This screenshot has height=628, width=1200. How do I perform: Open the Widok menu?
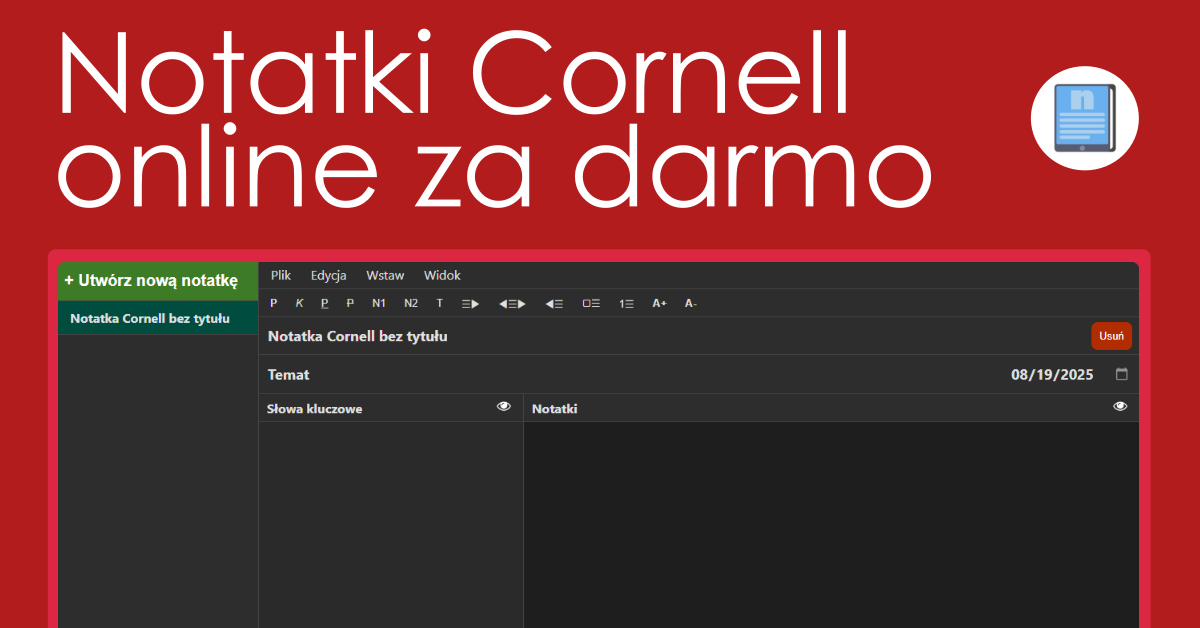coord(442,275)
